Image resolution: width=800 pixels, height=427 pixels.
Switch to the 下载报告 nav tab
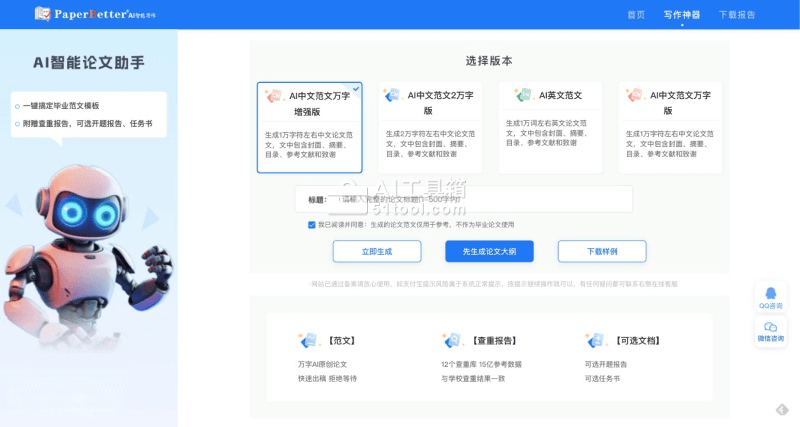pos(737,15)
